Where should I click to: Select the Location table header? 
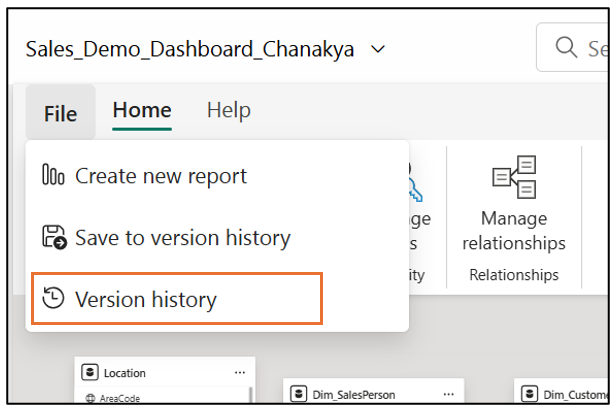(x=165, y=372)
